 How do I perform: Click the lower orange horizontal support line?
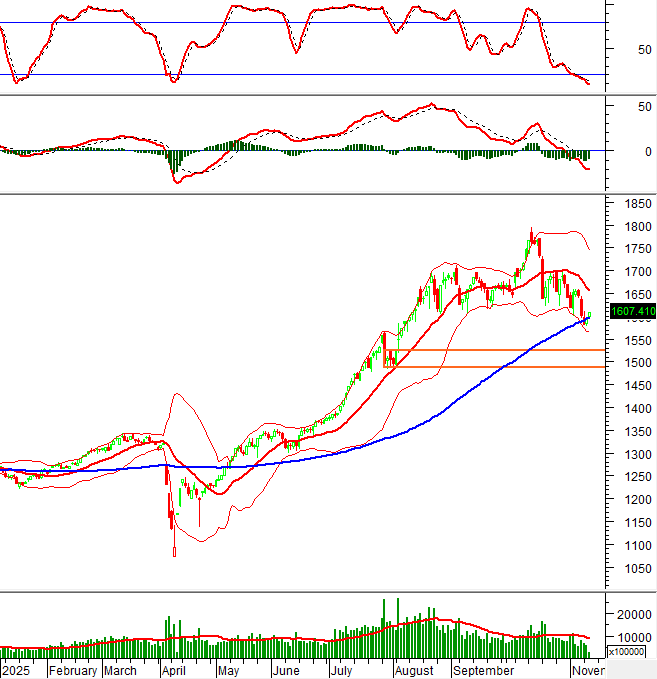(x=500, y=367)
